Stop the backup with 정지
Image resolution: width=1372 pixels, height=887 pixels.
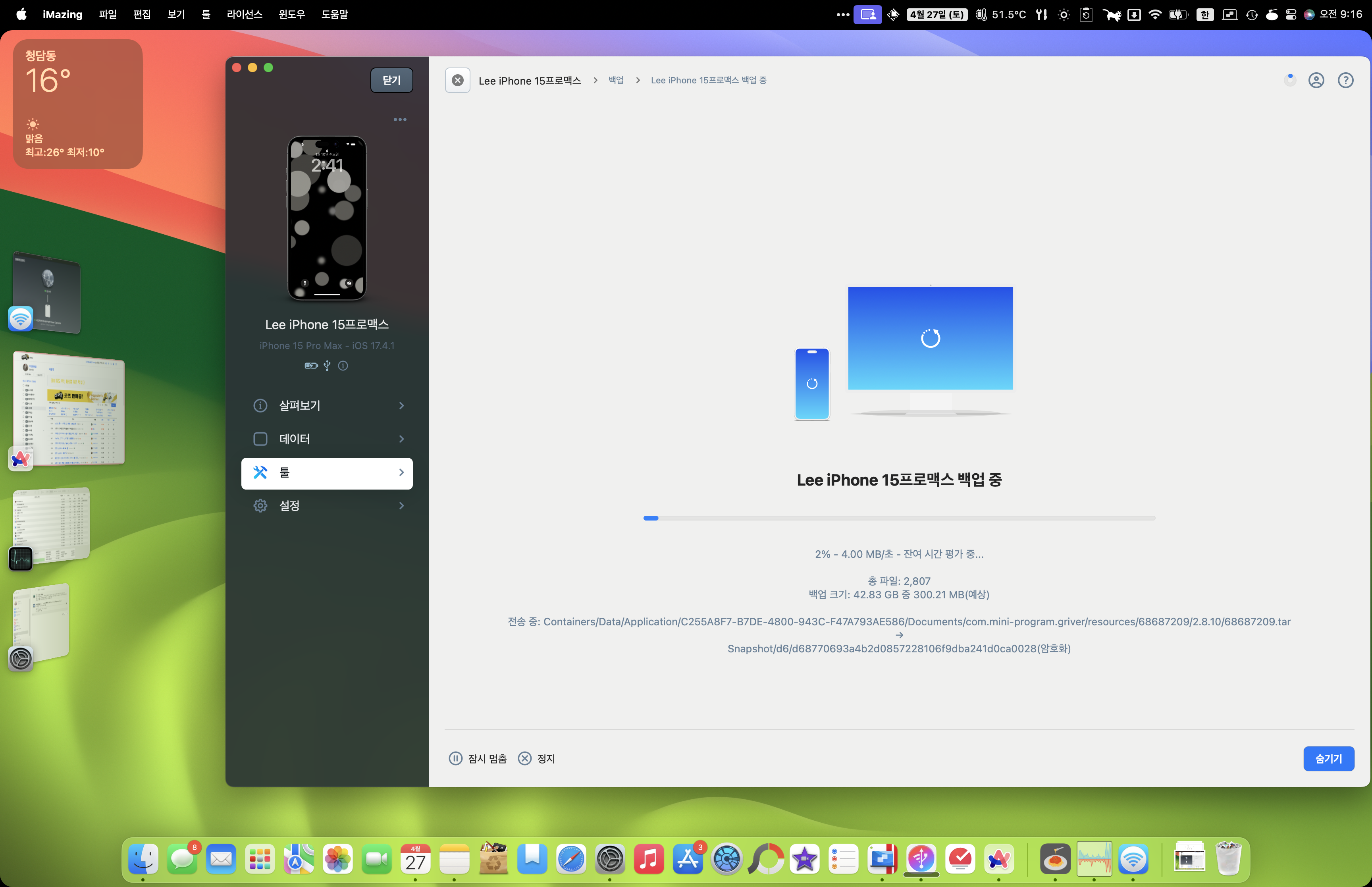click(x=537, y=759)
